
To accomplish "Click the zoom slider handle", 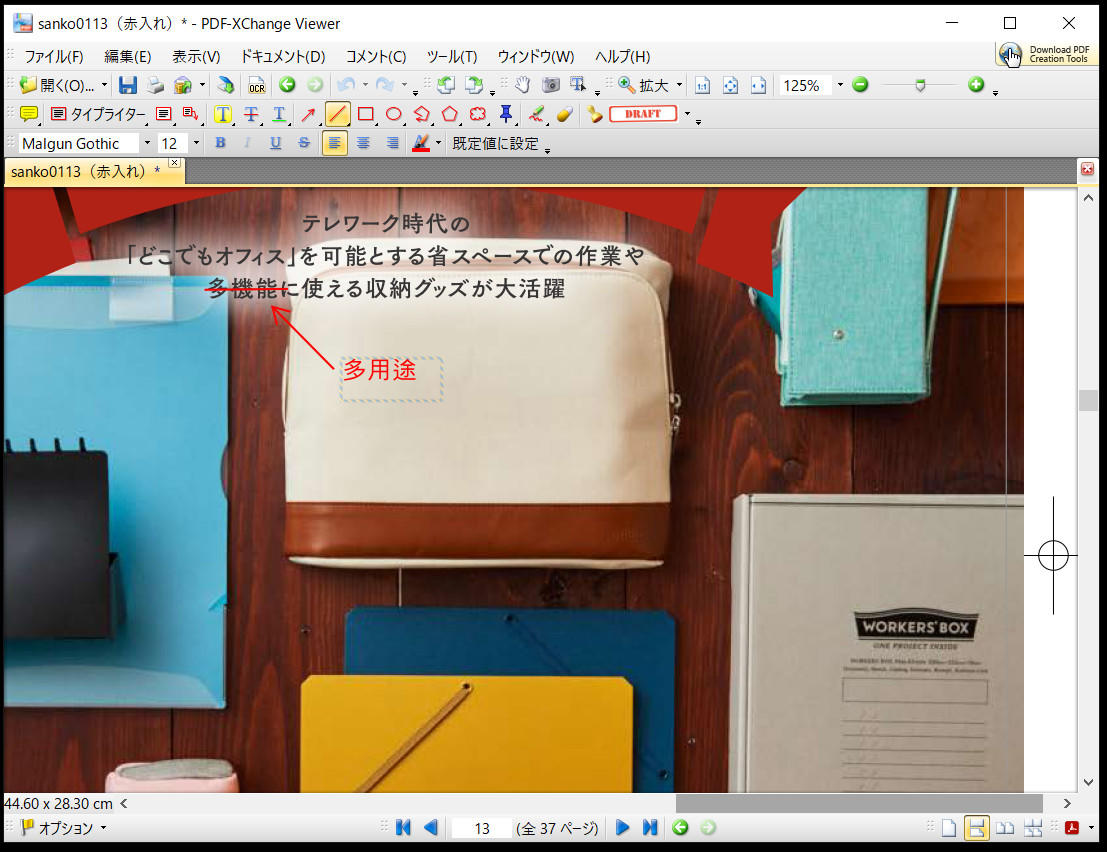I will tap(920, 86).
